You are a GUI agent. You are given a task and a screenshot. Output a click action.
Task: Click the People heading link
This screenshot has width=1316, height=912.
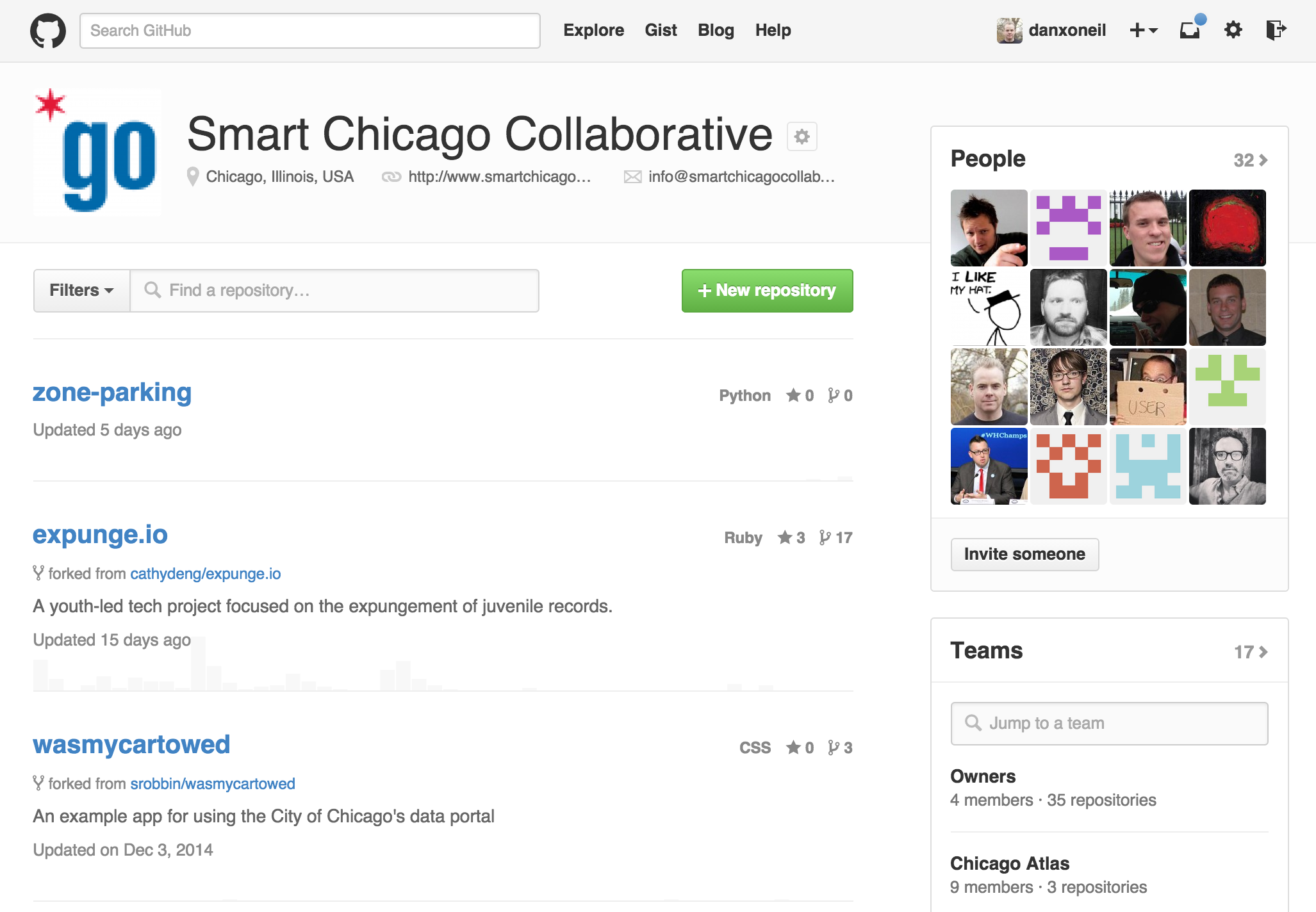pos(988,159)
